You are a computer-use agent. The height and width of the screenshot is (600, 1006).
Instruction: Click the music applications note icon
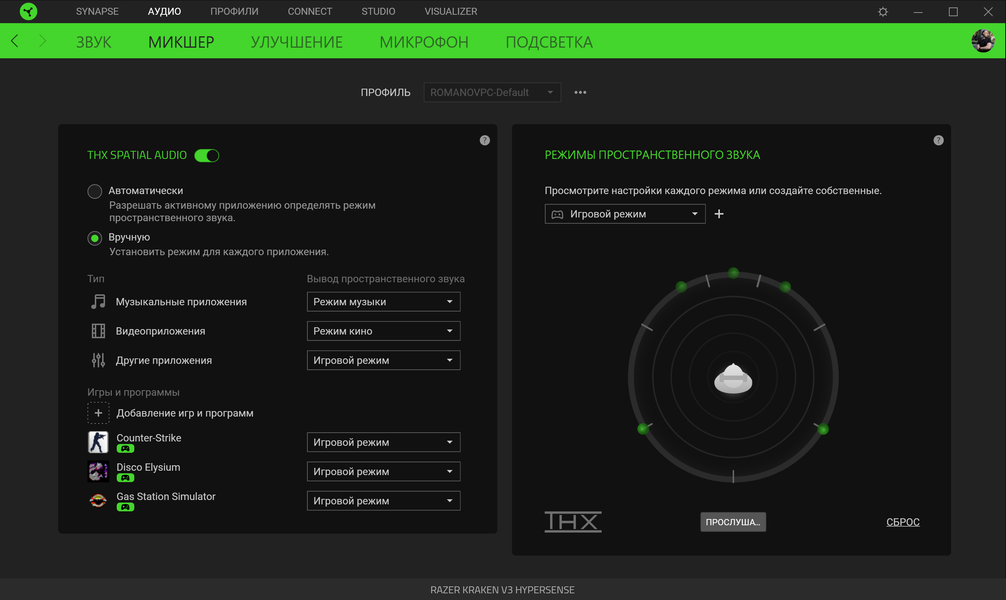pyautogui.click(x=98, y=302)
